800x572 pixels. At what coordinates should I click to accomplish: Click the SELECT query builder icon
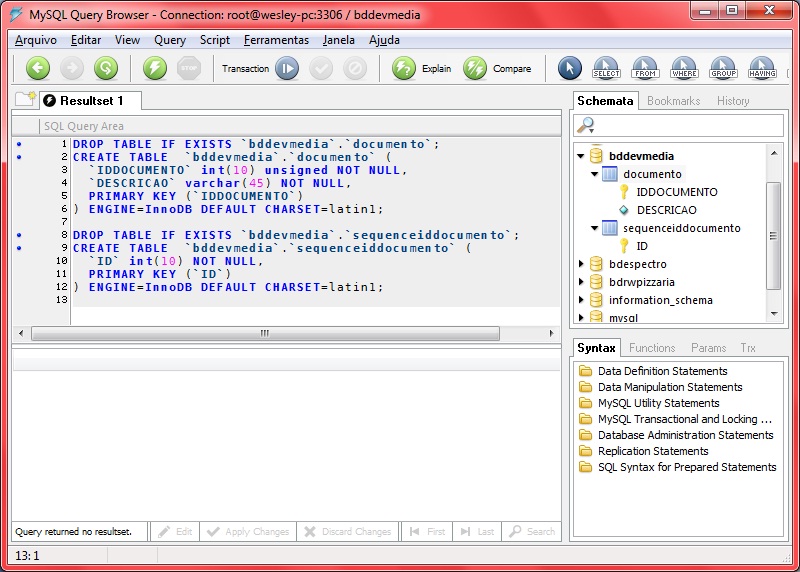[x=607, y=68]
